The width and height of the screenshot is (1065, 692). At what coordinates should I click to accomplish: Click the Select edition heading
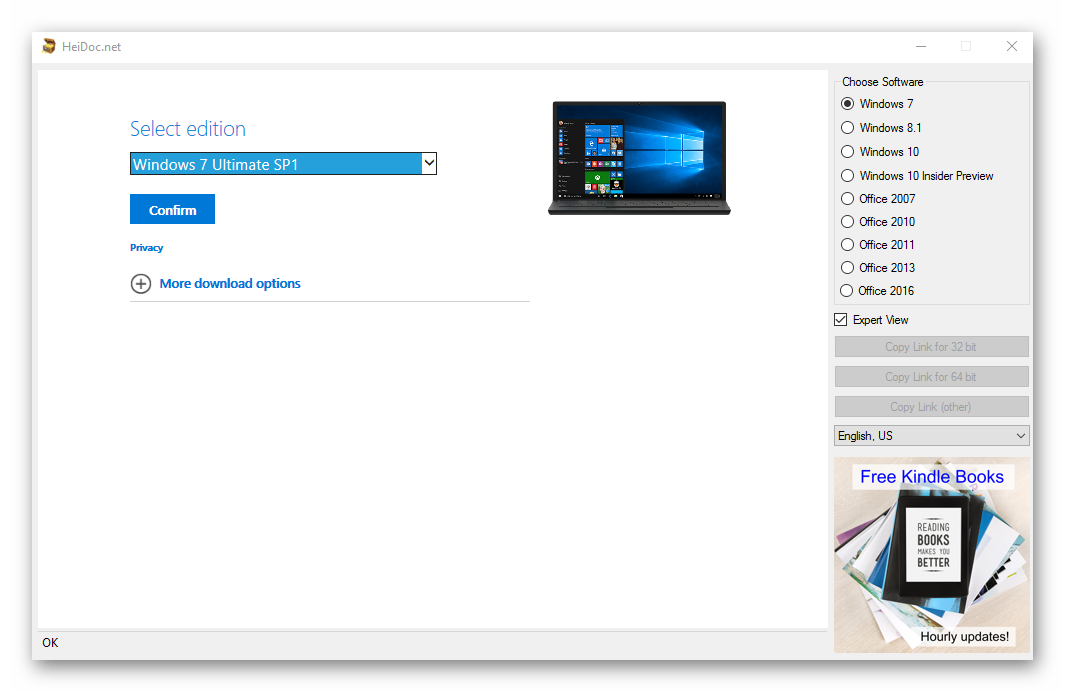188,129
